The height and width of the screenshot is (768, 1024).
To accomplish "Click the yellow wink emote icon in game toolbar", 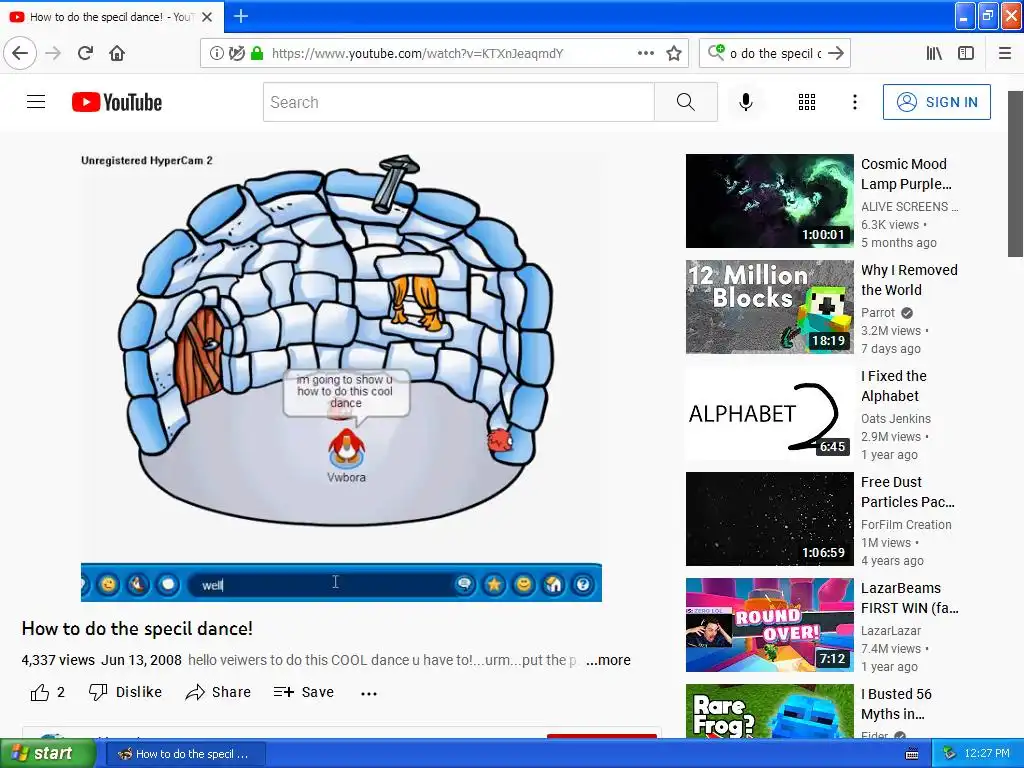I will (x=108, y=584).
